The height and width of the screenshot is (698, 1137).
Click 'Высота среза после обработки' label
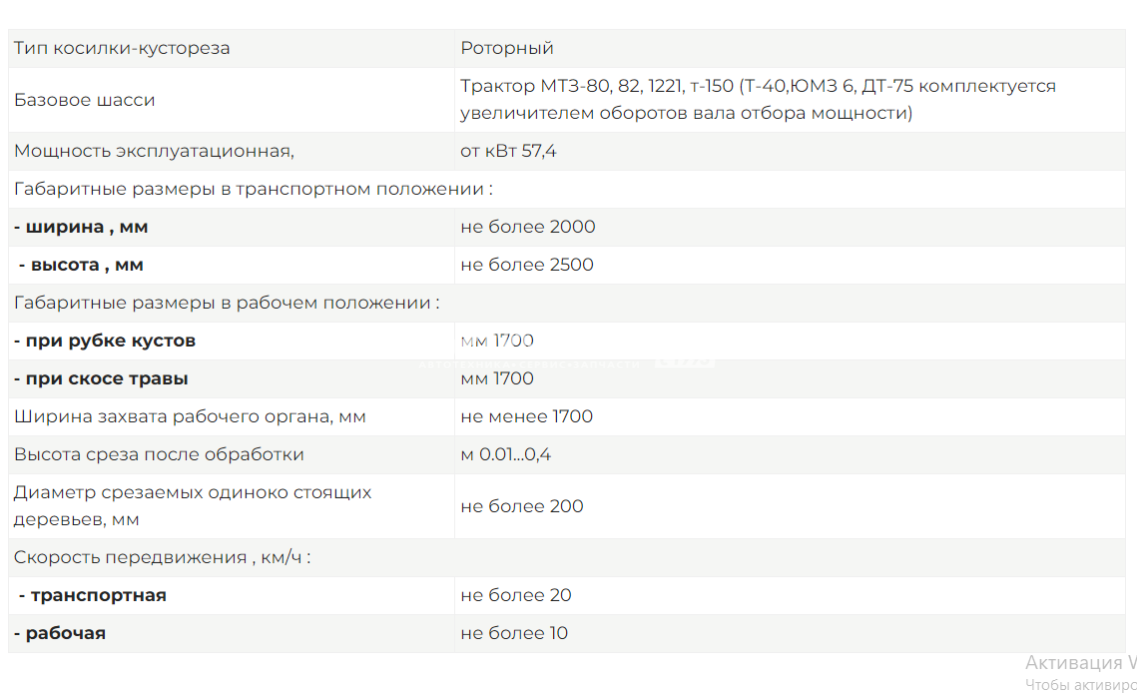click(x=159, y=455)
